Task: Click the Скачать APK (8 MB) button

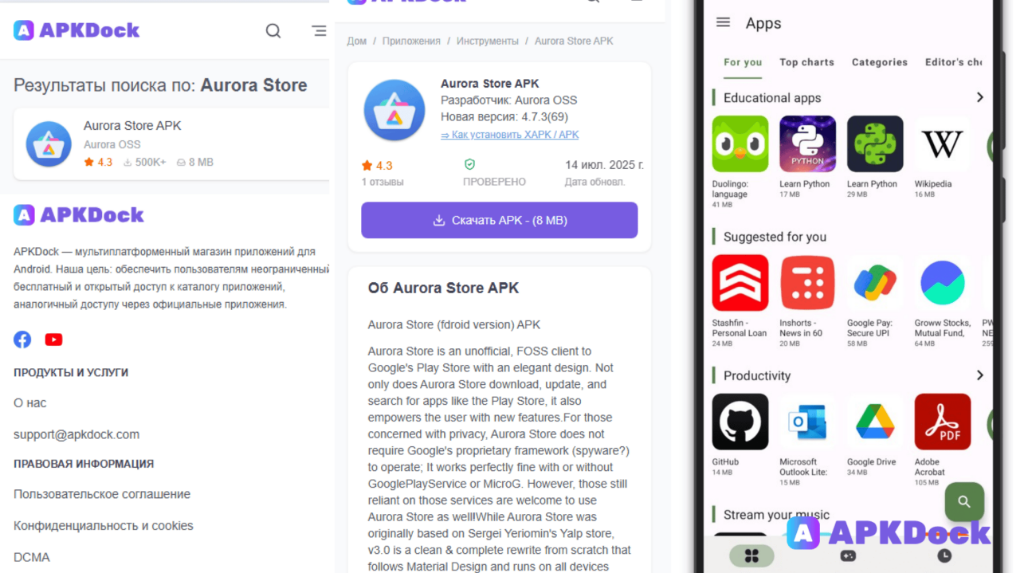Action: (x=499, y=220)
